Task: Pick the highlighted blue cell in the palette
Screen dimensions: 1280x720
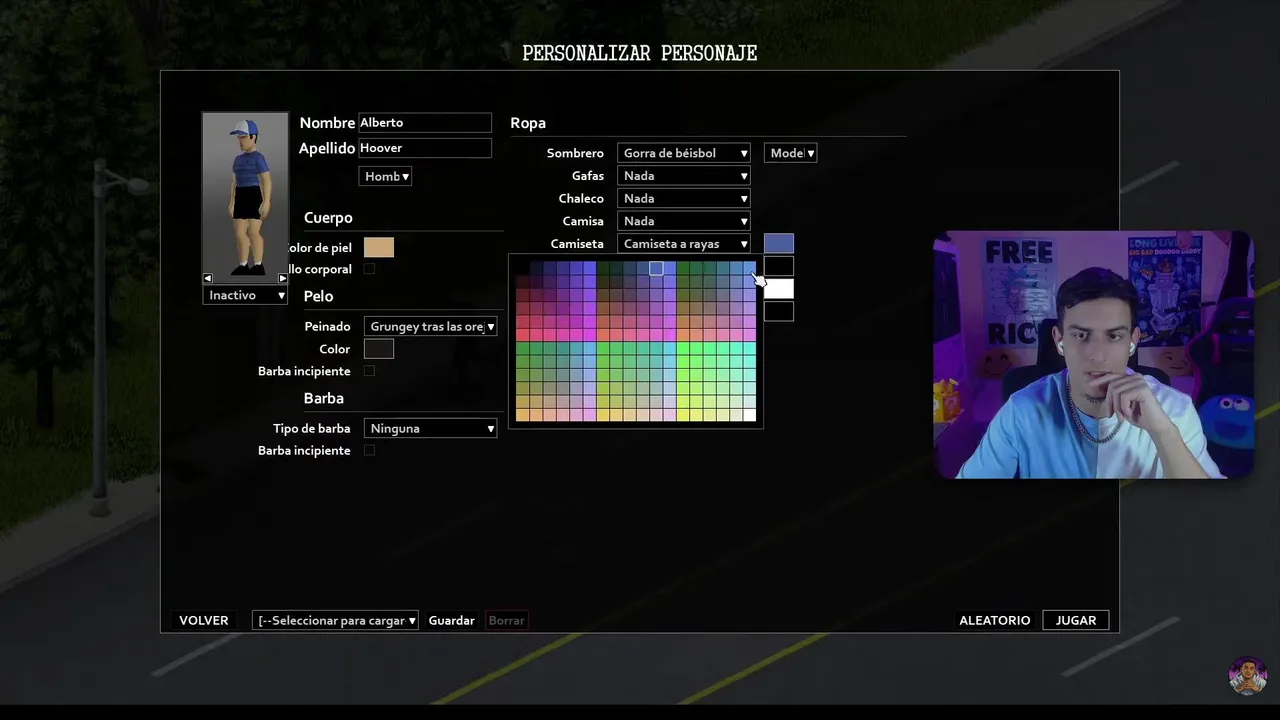Action: click(656, 268)
